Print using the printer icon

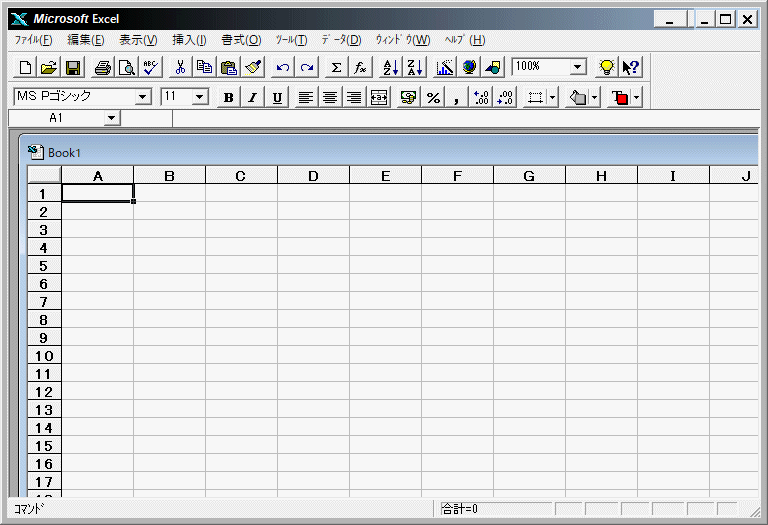[x=102, y=67]
